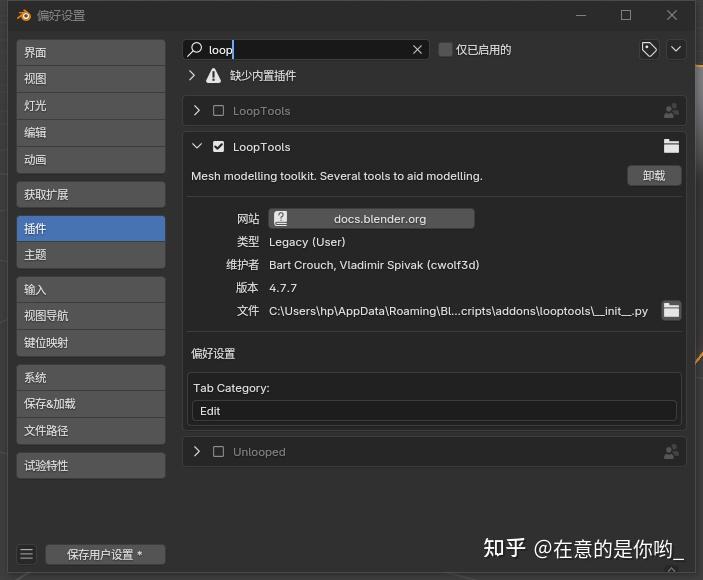Open the 主题 themes tab
Screen dimensions: 703x580
(x=91, y=255)
